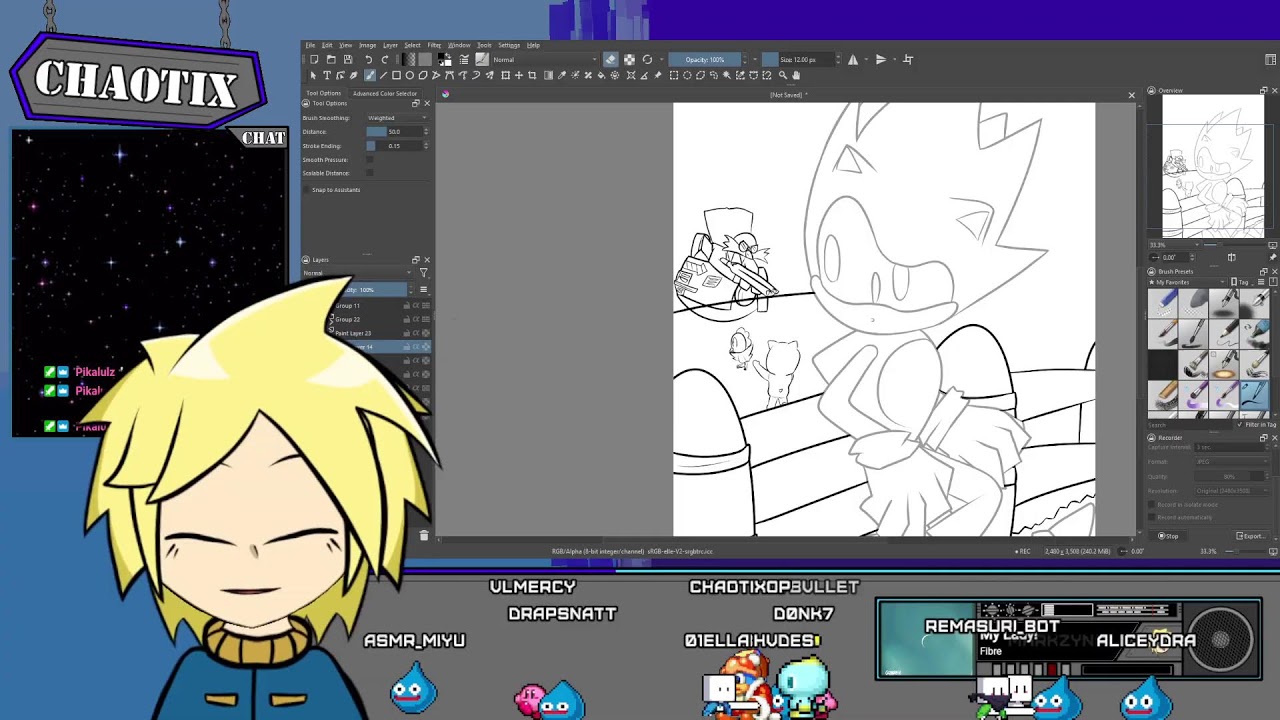
Task: Open the Layer menu
Action: pos(390,45)
